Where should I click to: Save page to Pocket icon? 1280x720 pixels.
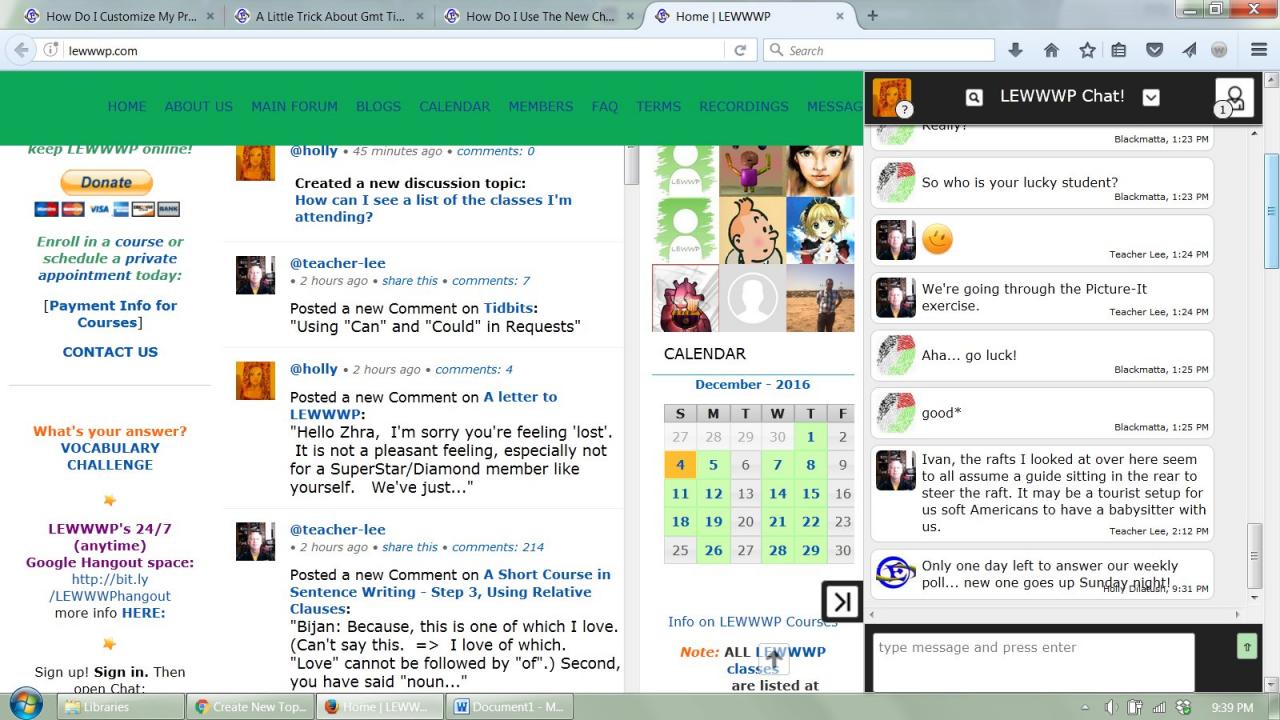point(1154,50)
